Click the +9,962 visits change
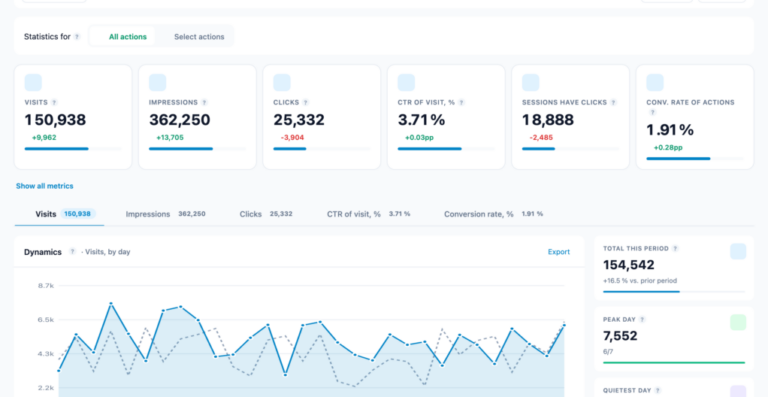 point(44,138)
